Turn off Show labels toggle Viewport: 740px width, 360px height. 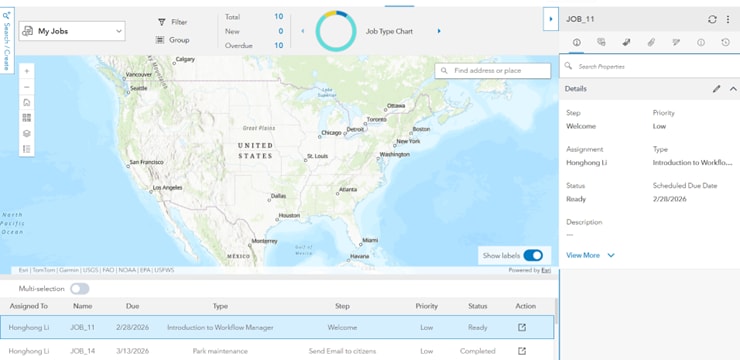pos(533,256)
